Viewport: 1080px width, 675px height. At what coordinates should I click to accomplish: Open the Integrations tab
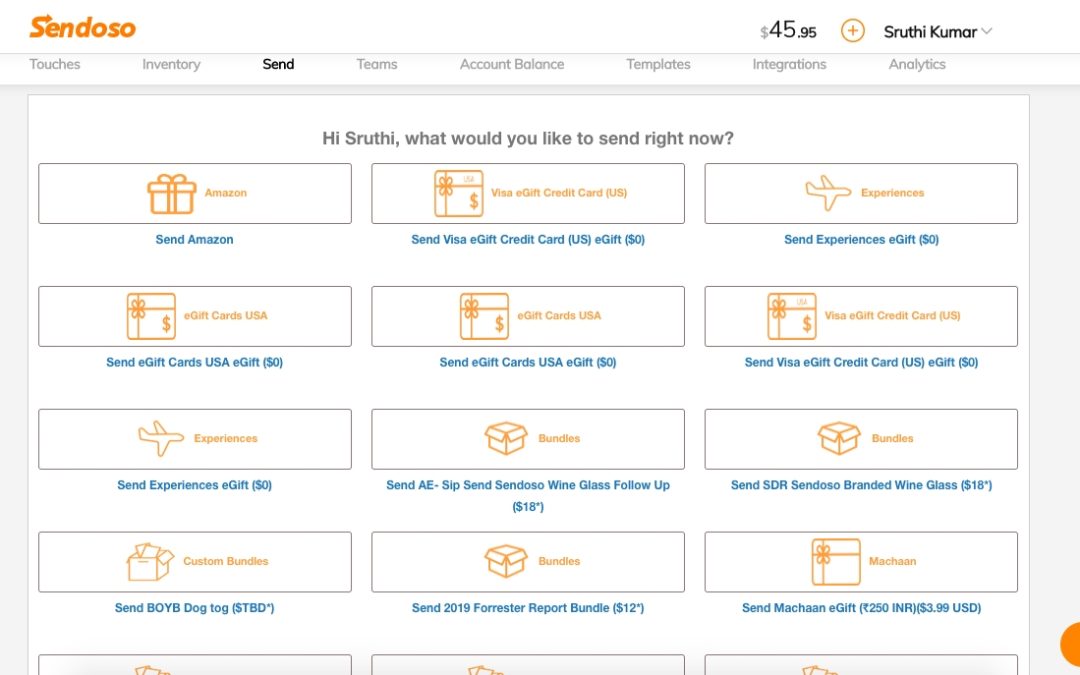pyautogui.click(x=789, y=64)
